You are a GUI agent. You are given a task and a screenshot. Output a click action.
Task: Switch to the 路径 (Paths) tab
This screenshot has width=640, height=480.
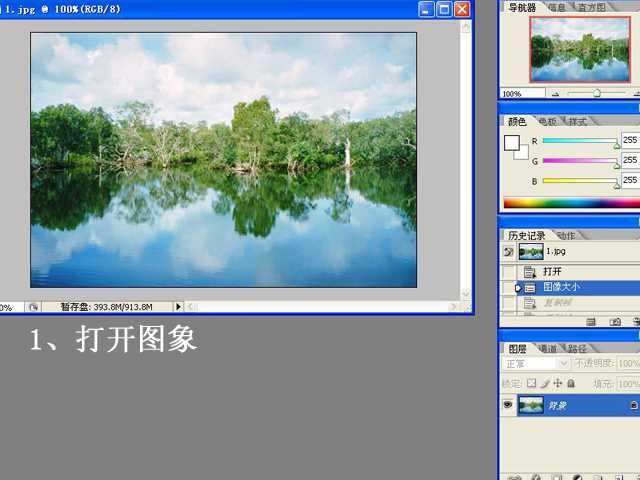(576, 349)
